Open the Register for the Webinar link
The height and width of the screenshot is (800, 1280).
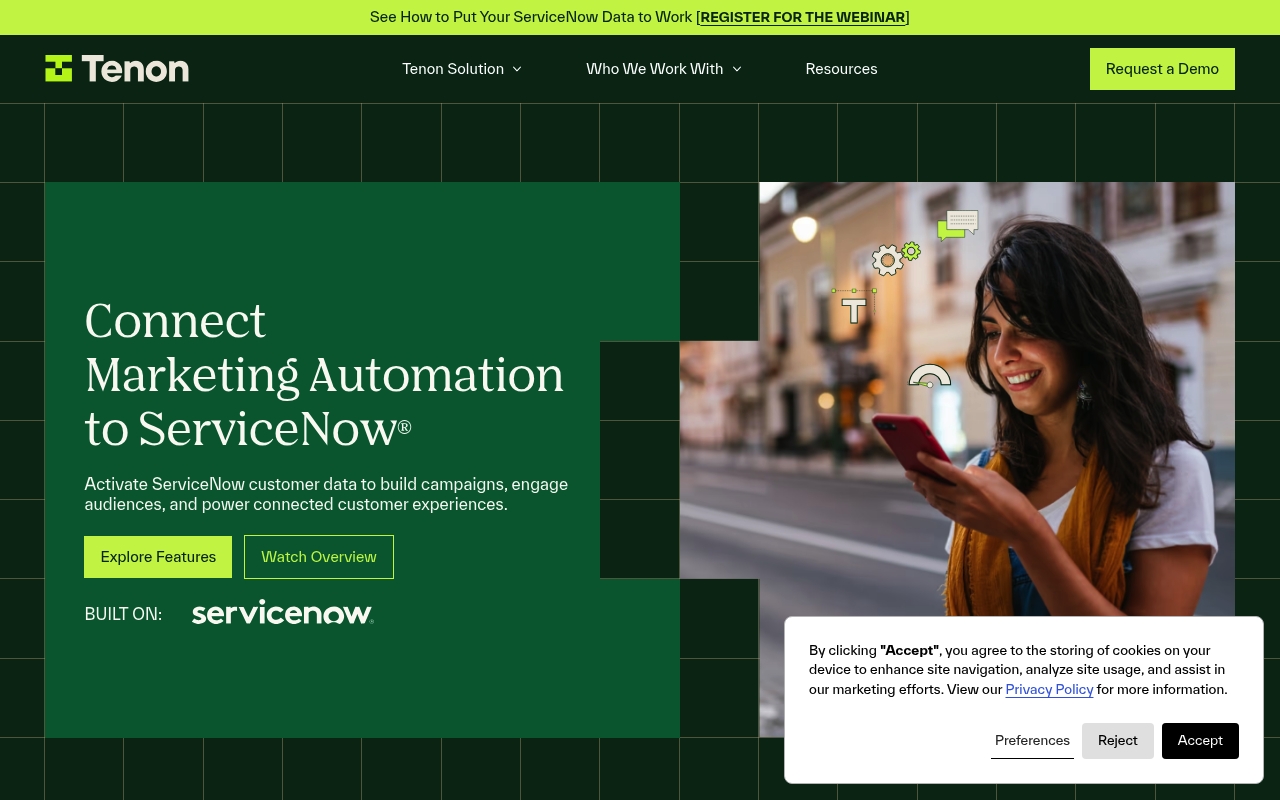coord(803,17)
